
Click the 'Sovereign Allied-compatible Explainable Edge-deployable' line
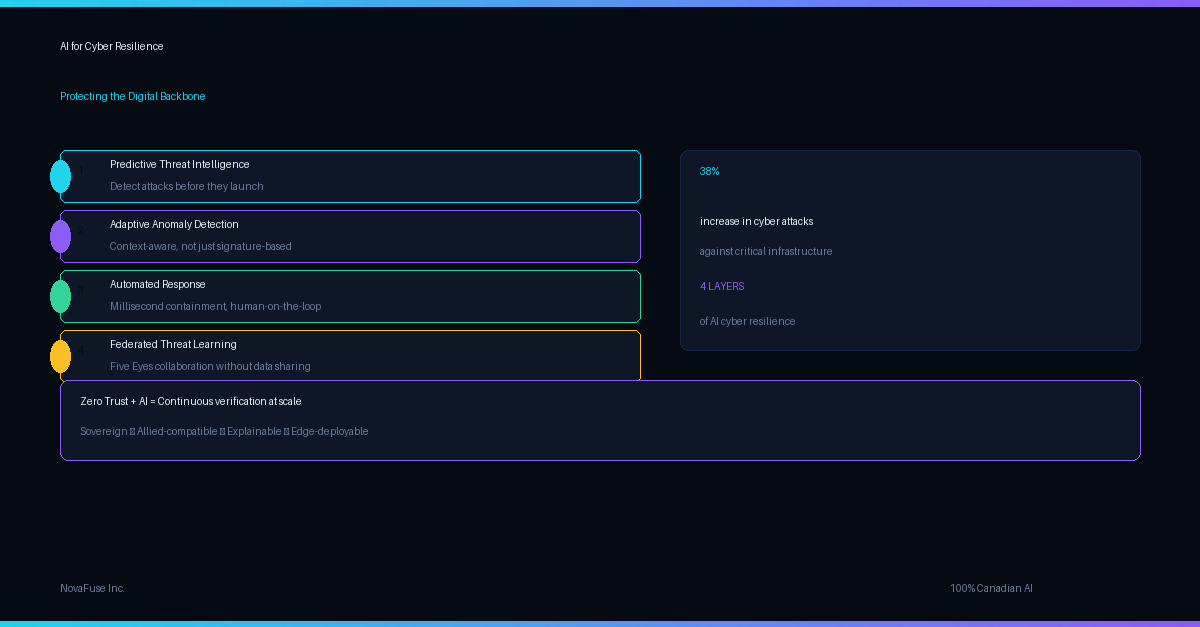[224, 431]
